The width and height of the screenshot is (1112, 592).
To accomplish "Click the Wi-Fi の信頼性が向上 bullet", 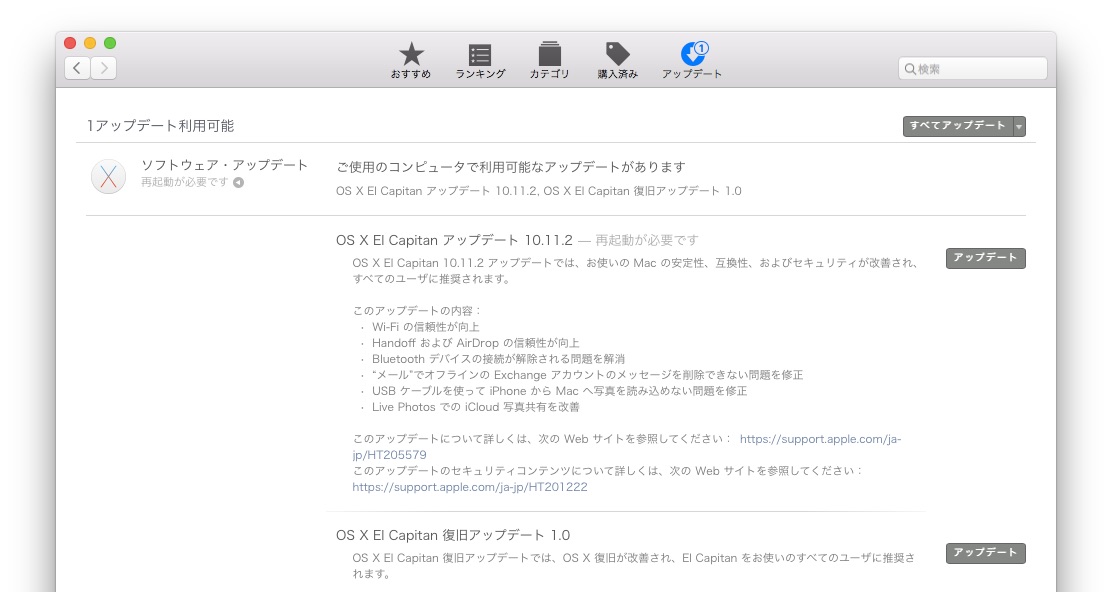I will pyautogui.click(x=426, y=327).
